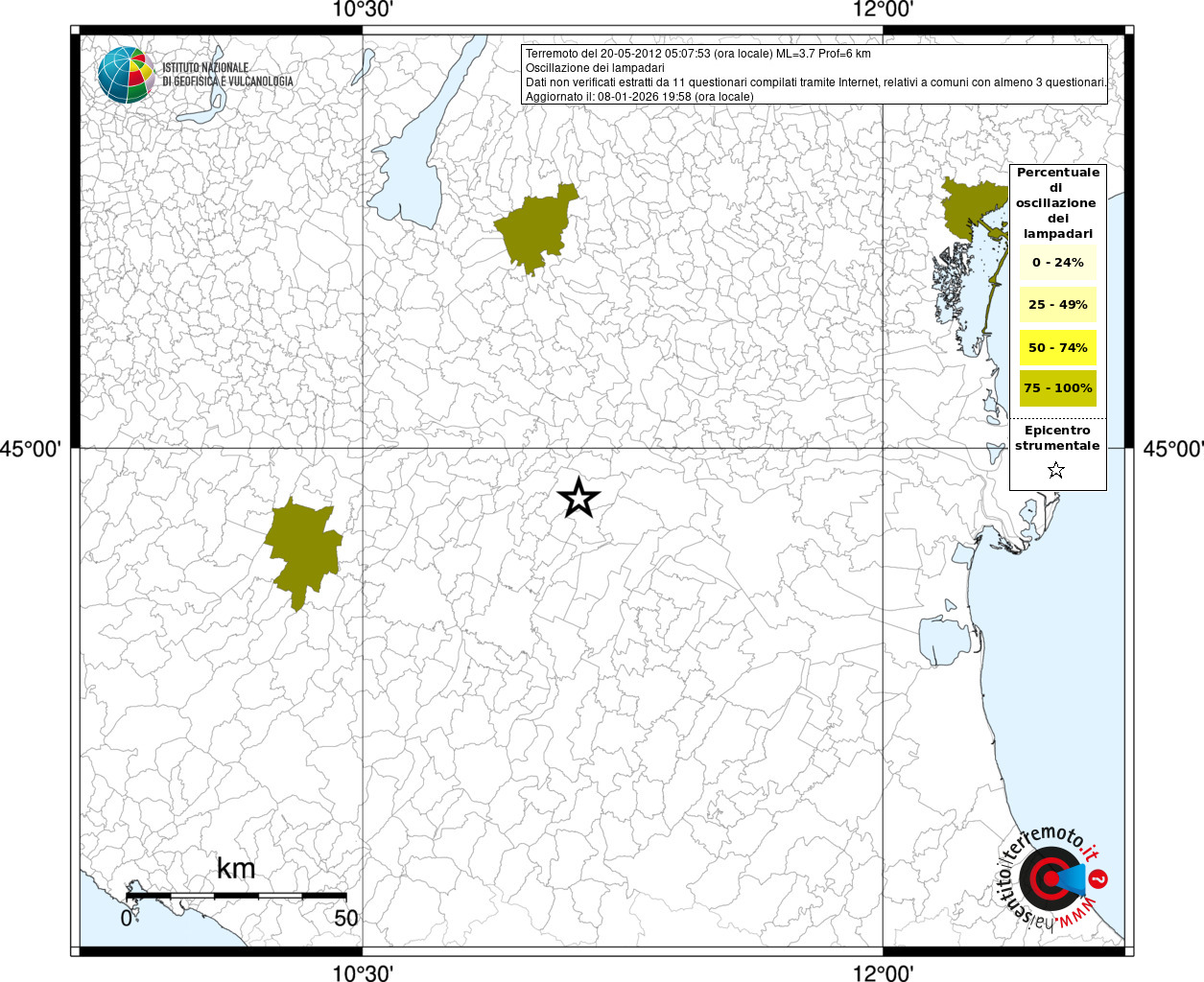This screenshot has width=1204, height=982.
Task: Click the scale bar '0' value
Action: pos(127,918)
